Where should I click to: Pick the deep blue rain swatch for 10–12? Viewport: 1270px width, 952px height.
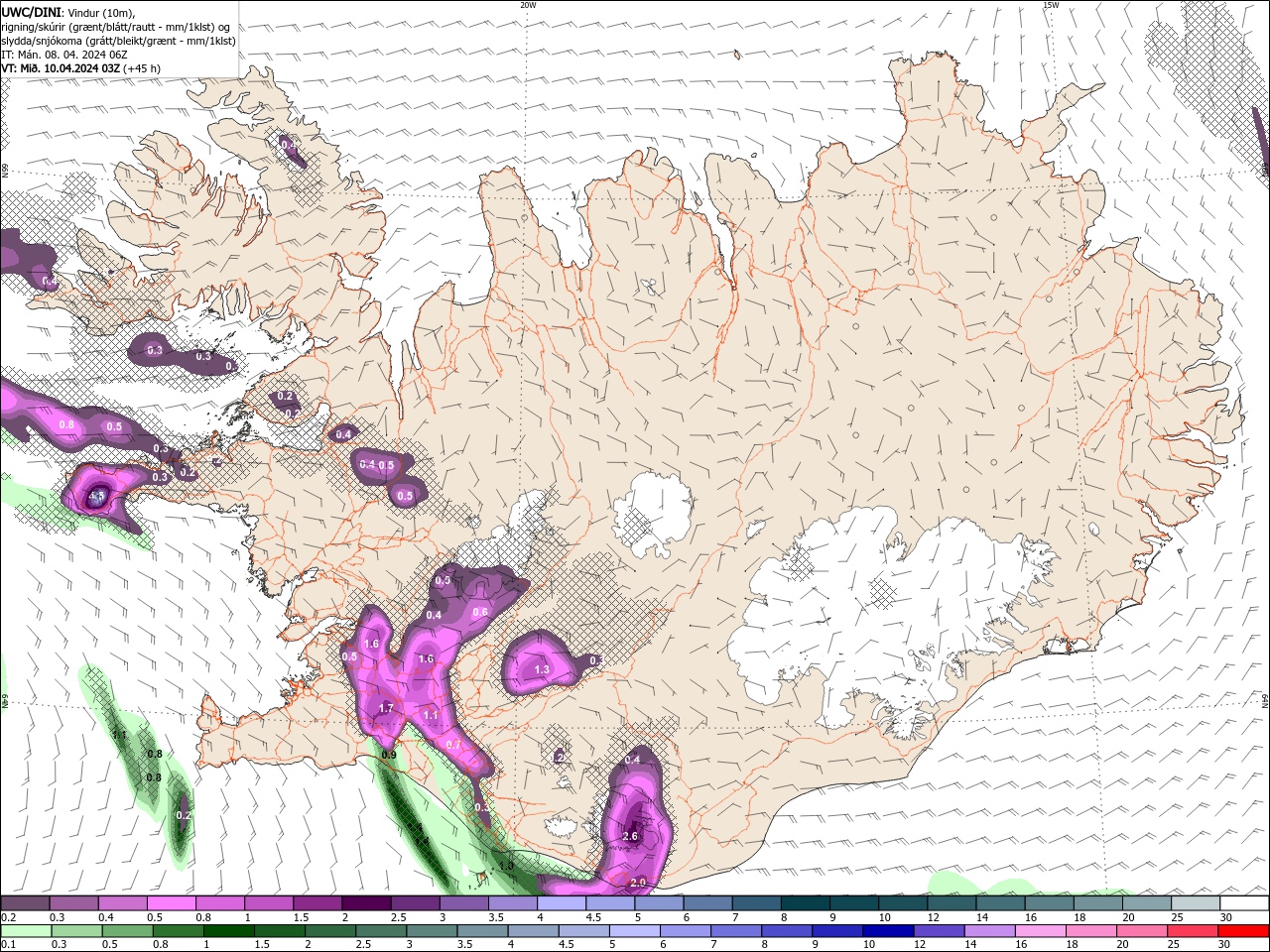point(886,931)
